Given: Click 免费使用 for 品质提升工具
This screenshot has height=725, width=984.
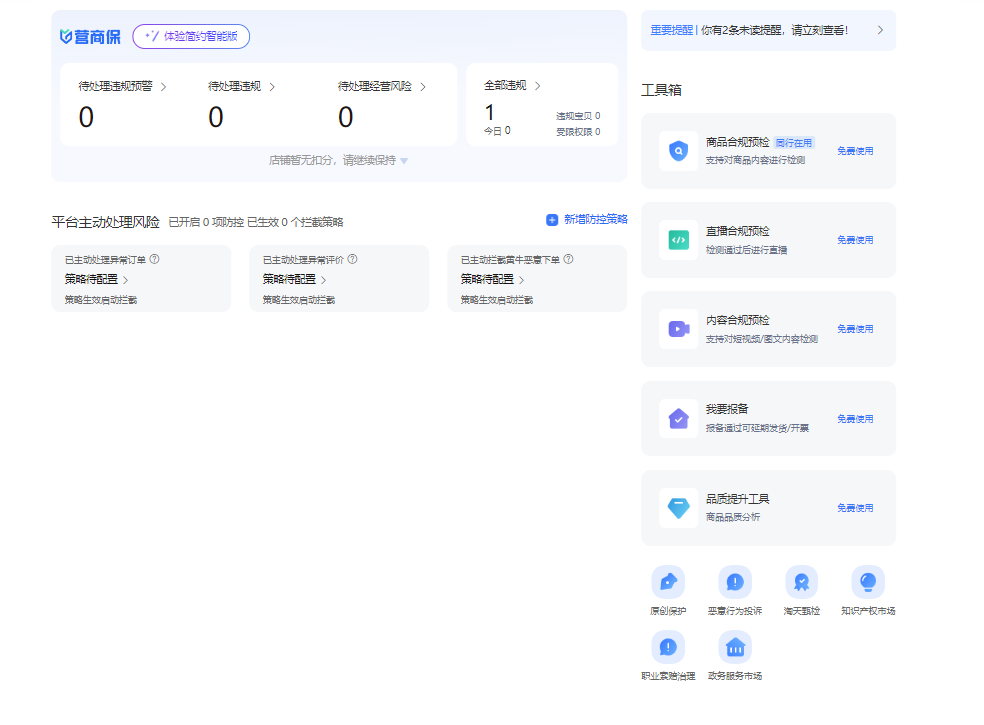Looking at the screenshot, I should tap(855, 508).
